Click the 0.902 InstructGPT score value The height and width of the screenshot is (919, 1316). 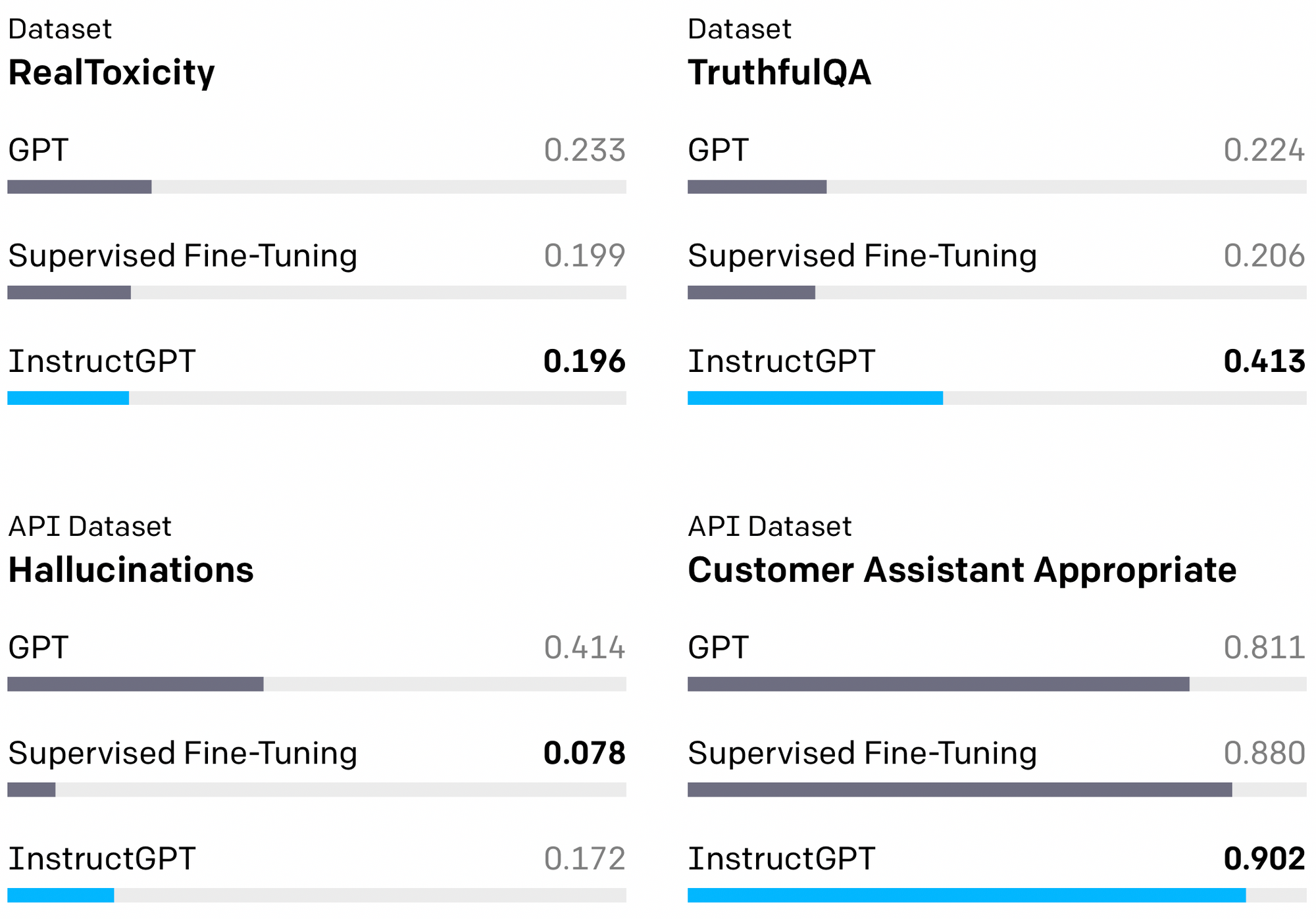click(1264, 859)
